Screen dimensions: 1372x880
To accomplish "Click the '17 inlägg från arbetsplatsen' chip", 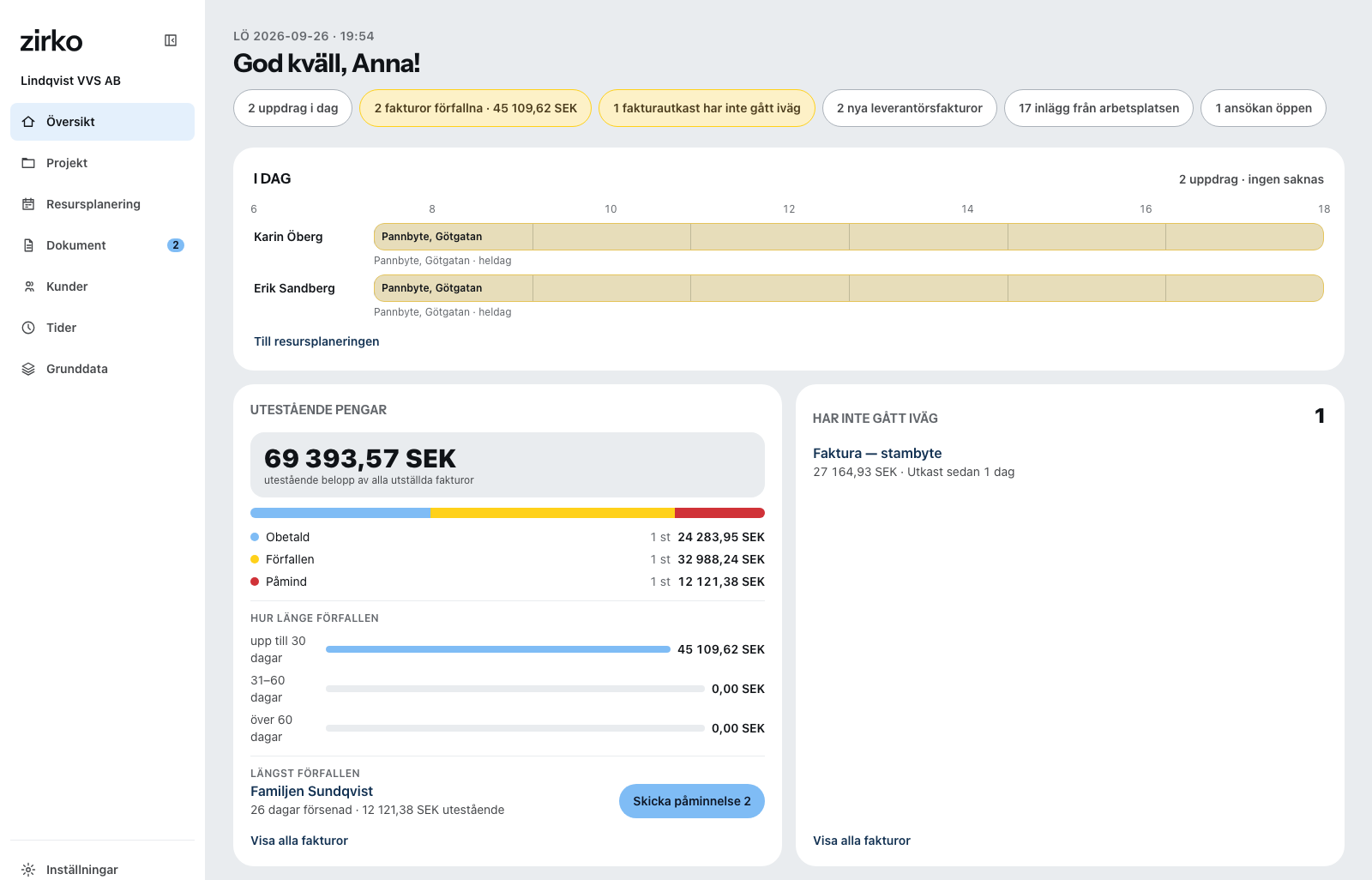I will click(1098, 108).
